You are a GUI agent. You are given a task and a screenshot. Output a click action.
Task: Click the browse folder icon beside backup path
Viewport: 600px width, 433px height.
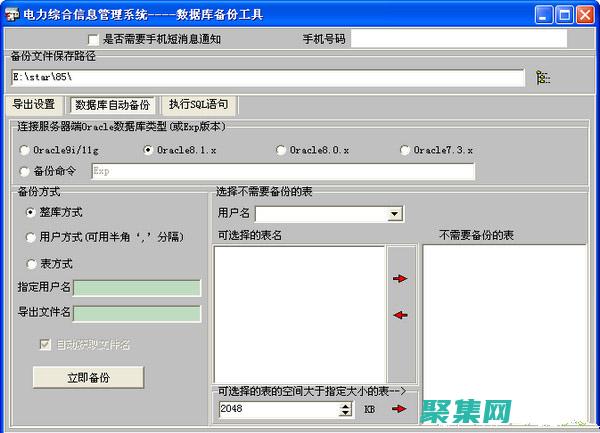543,77
